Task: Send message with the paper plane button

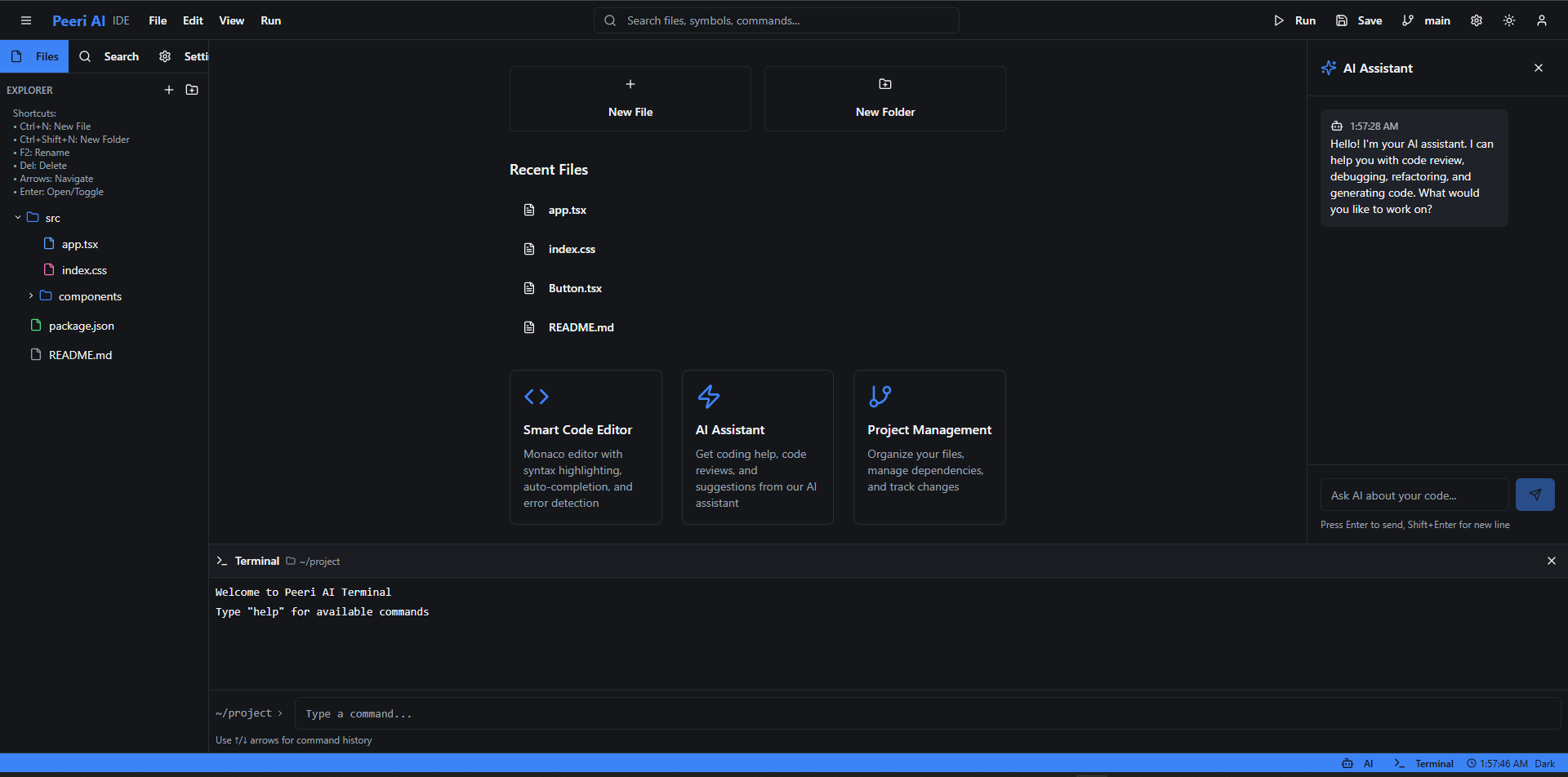Action: [x=1535, y=495]
